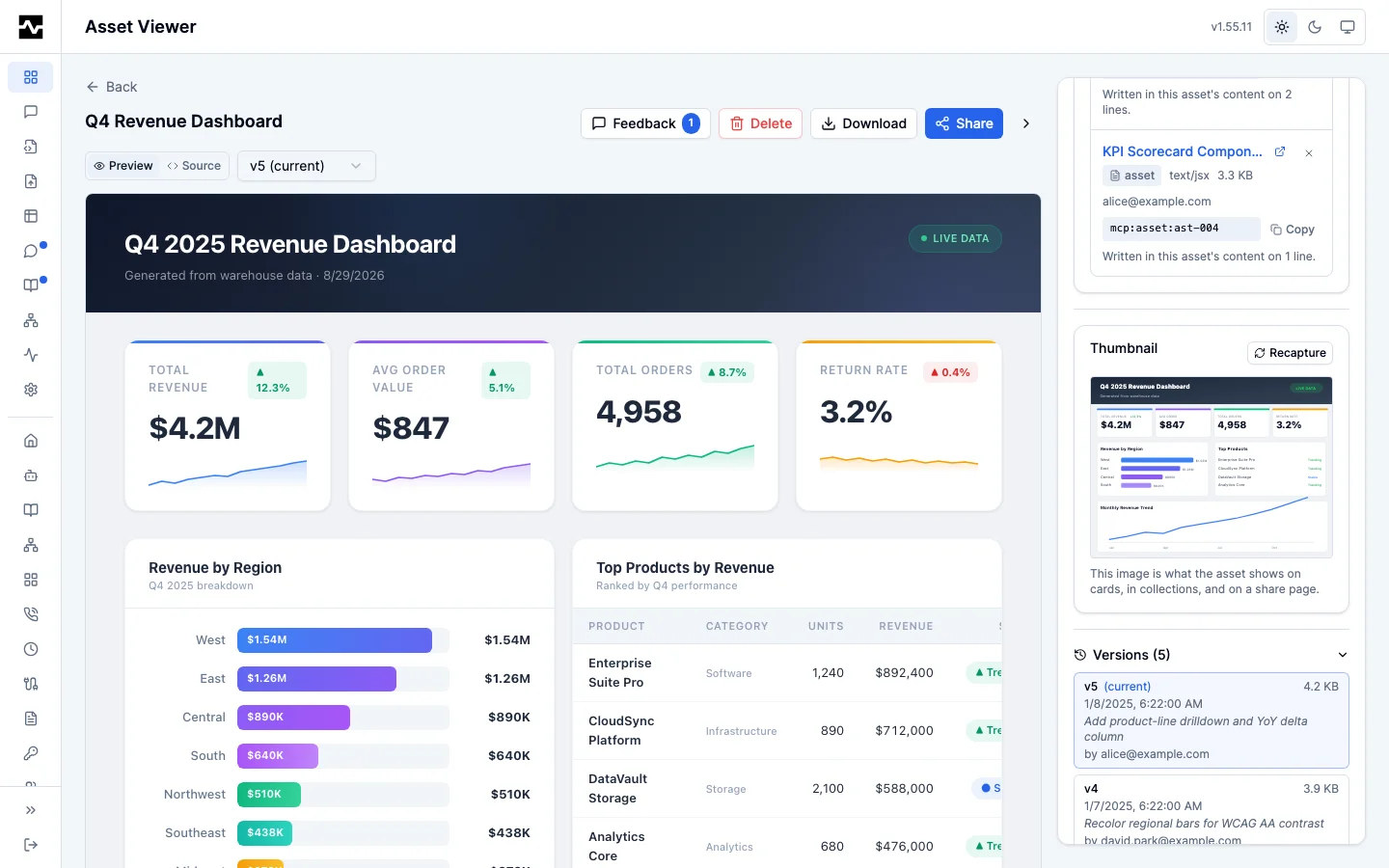
Task: Open the Feedback button
Action: coord(645,123)
